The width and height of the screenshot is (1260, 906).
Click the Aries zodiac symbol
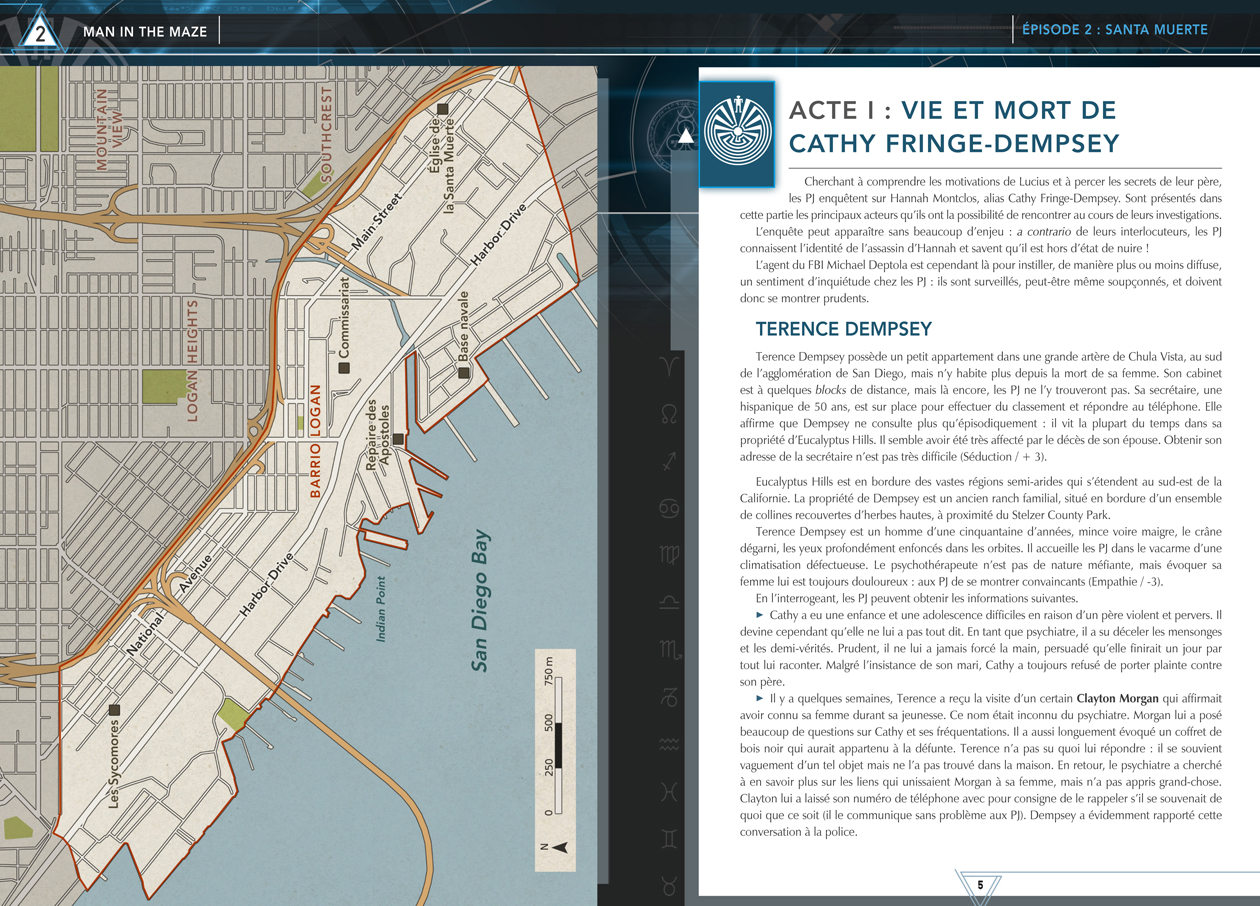click(x=669, y=364)
